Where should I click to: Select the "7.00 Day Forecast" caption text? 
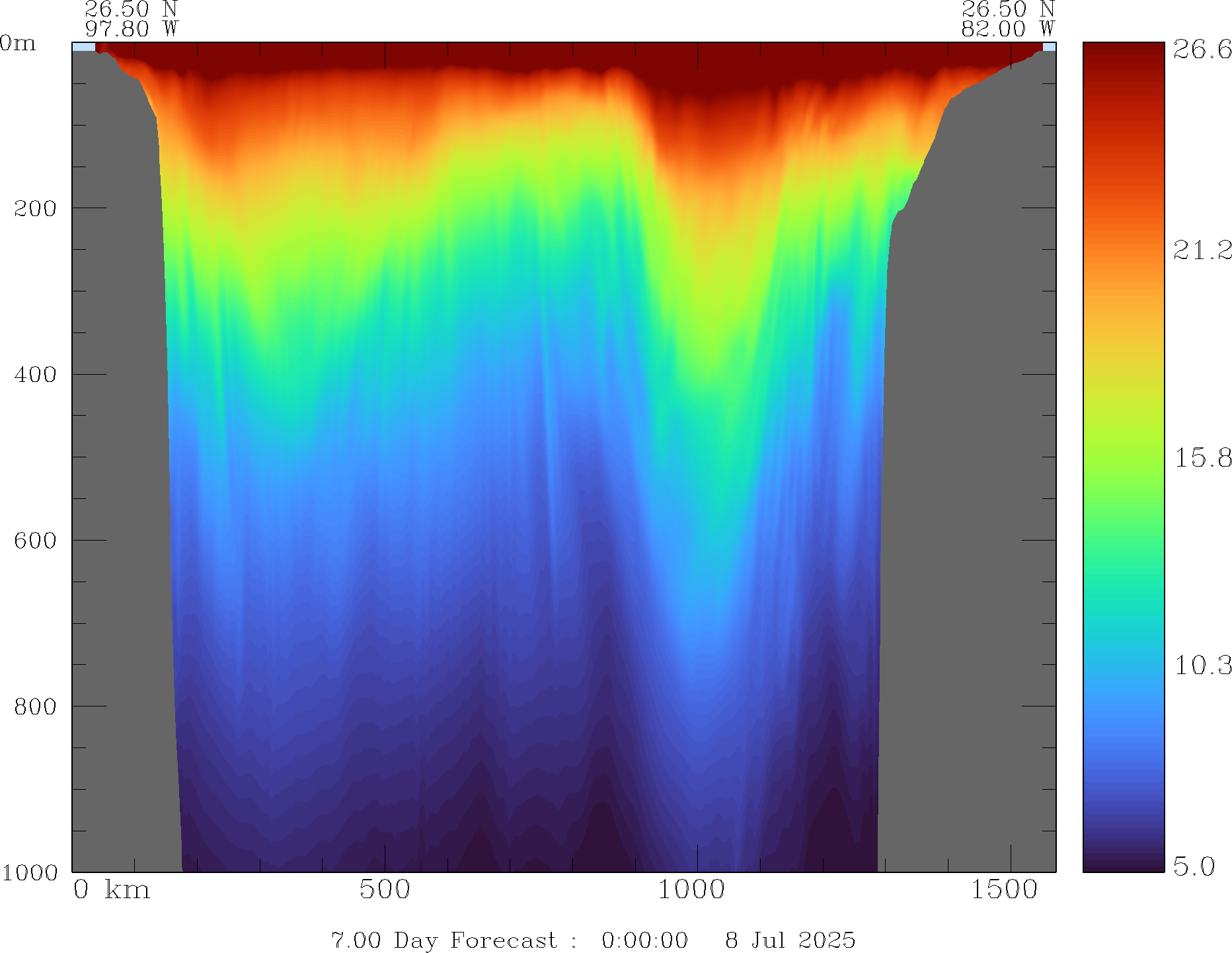point(443,940)
